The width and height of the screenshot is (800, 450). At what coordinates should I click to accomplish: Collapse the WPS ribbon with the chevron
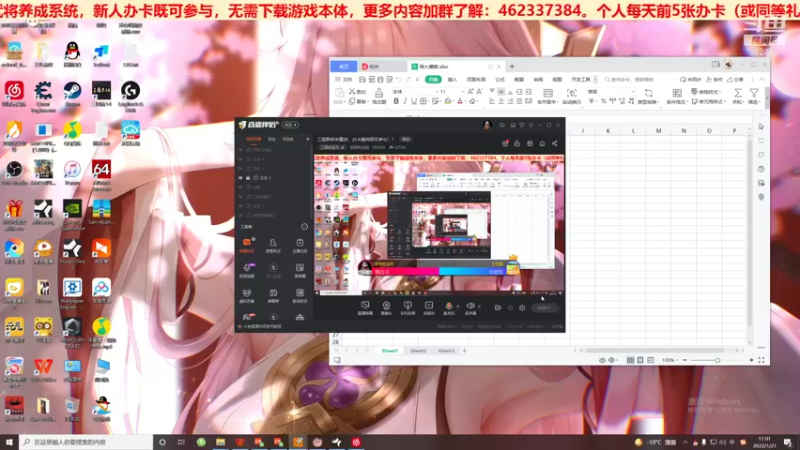[x=761, y=80]
